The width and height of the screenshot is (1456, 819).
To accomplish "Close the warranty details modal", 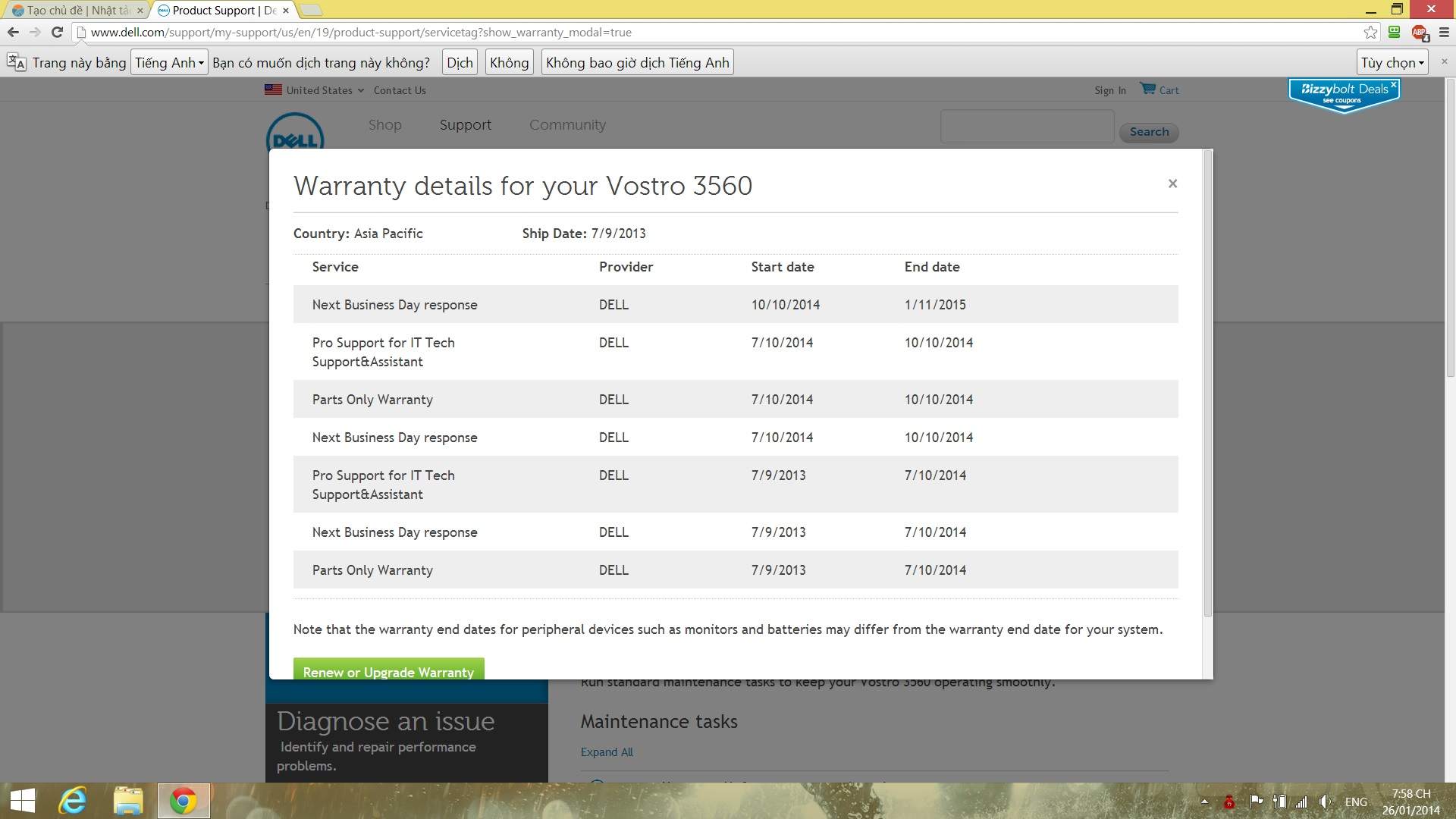I will [x=1172, y=184].
